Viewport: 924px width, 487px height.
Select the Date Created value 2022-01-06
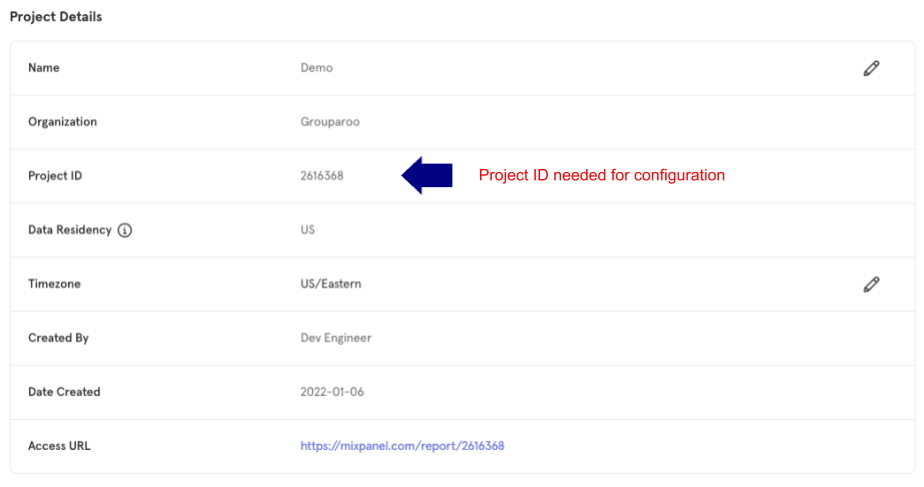pyautogui.click(x=332, y=392)
